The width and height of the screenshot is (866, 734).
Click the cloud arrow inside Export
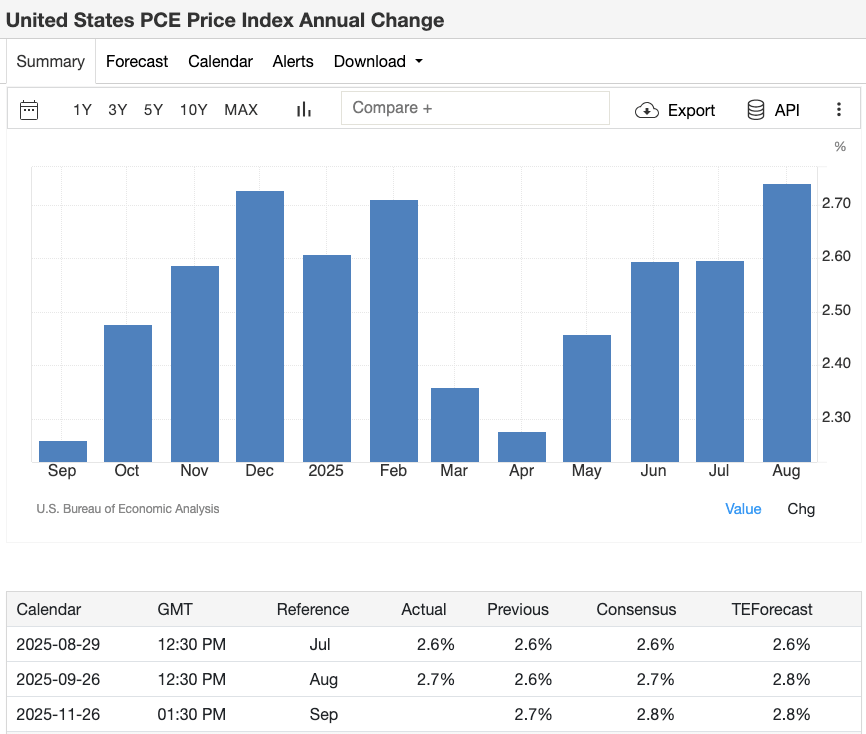[648, 110]
